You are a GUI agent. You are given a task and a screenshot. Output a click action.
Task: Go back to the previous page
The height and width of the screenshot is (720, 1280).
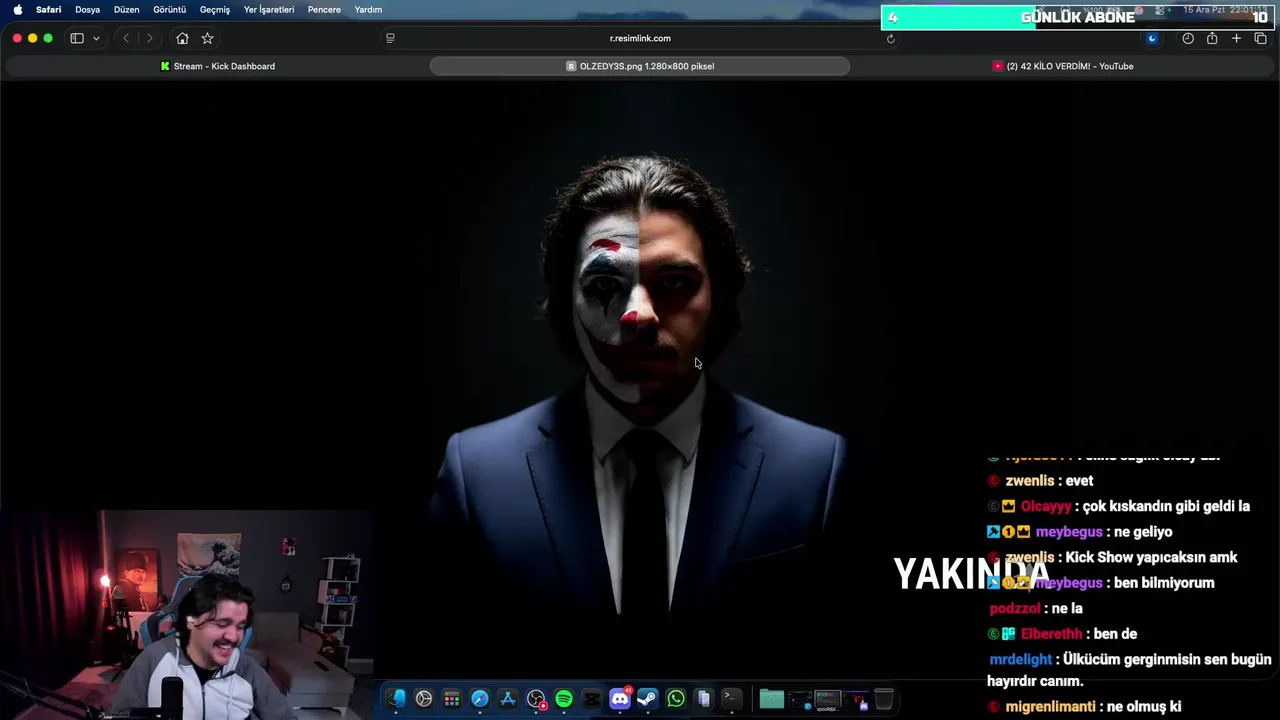coord(126,38)
